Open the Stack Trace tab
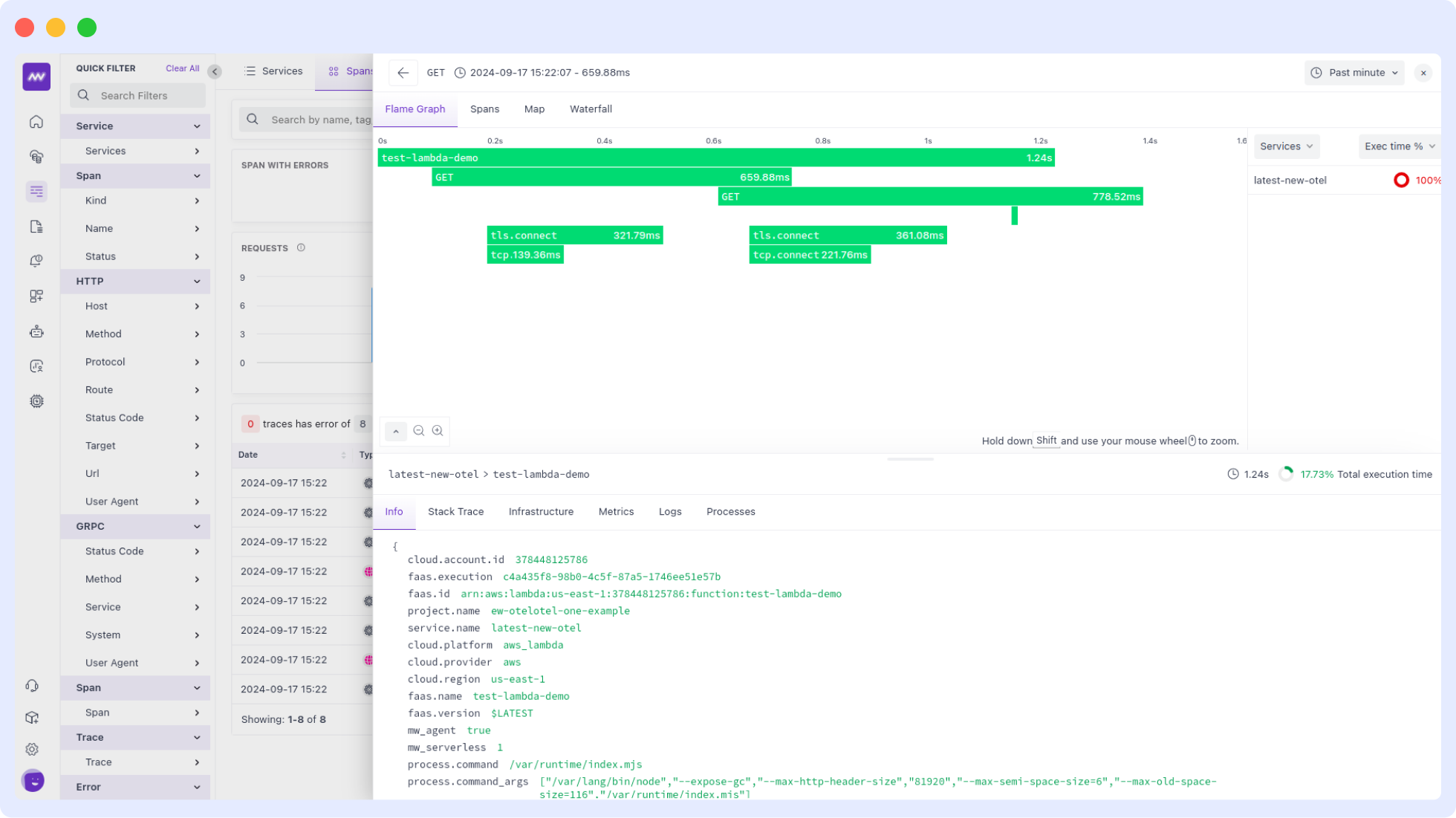Image resolution: width=1456 pixels, height=818 pixels. 455,511
